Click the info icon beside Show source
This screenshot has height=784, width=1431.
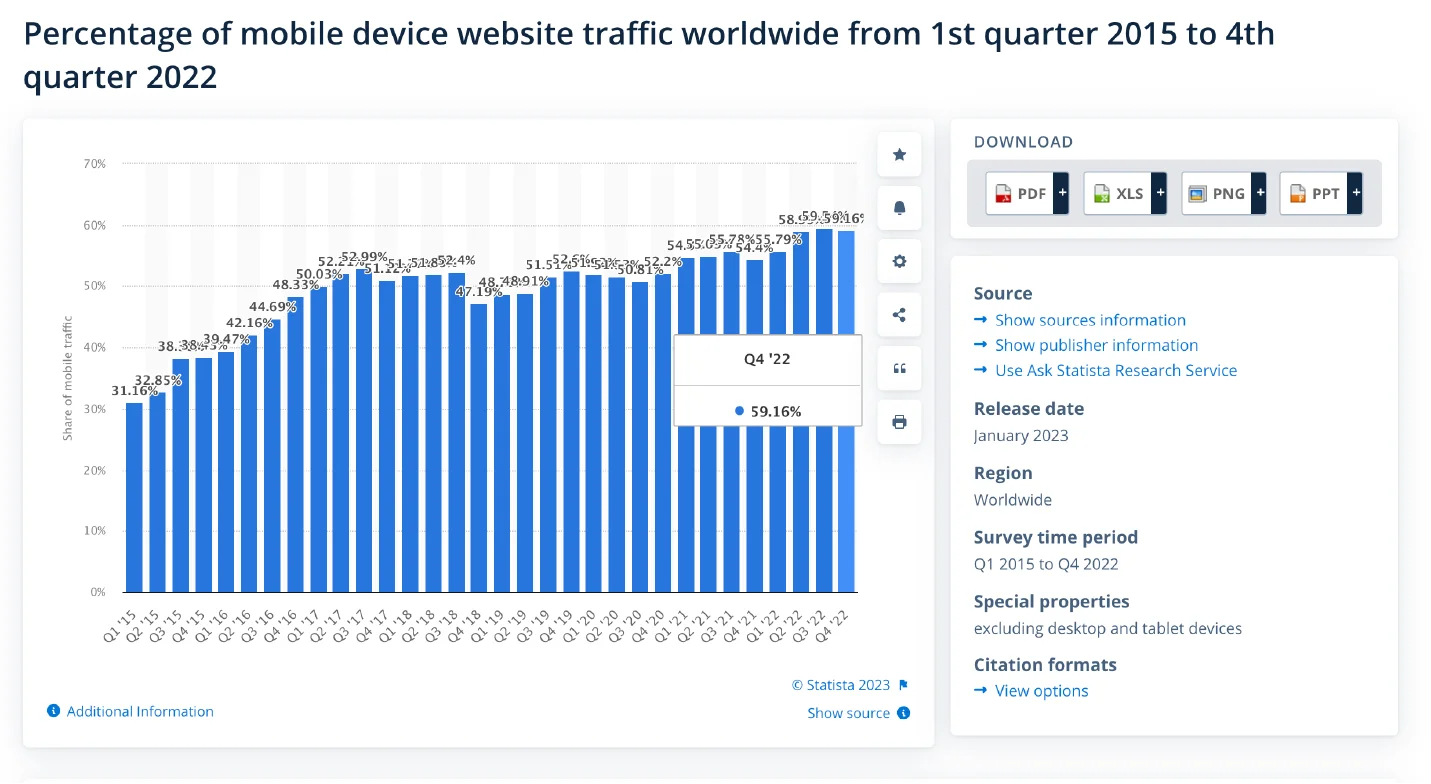pyautogui.click(x=903, y=713)
